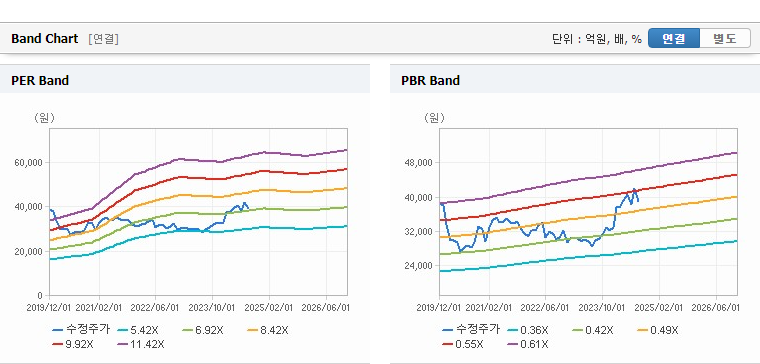Click the 11.42X legend entry
This screenshot has width=760, height=364.
point(141,344)
